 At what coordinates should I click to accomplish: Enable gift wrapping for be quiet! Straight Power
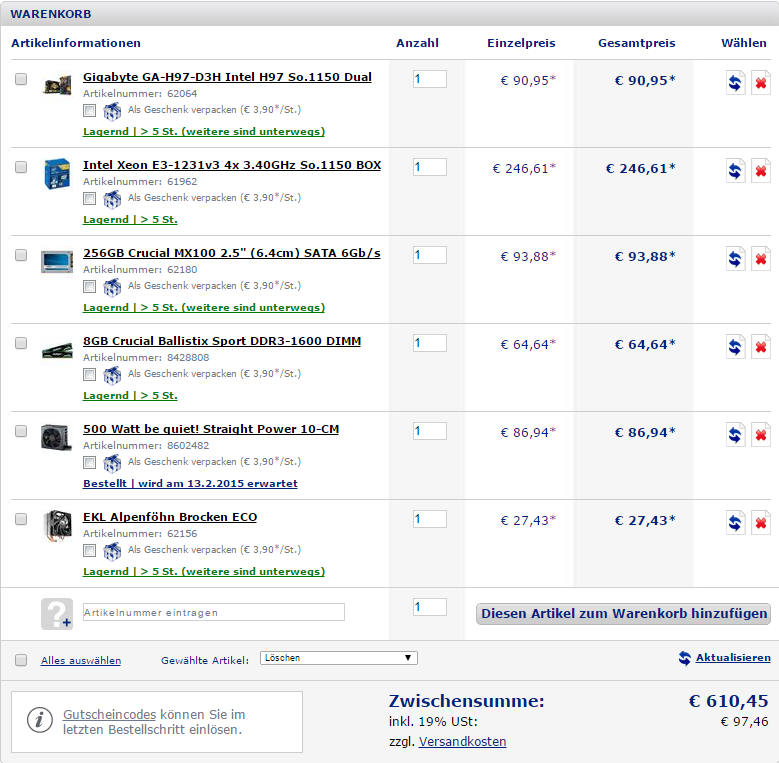click(89, 462)
